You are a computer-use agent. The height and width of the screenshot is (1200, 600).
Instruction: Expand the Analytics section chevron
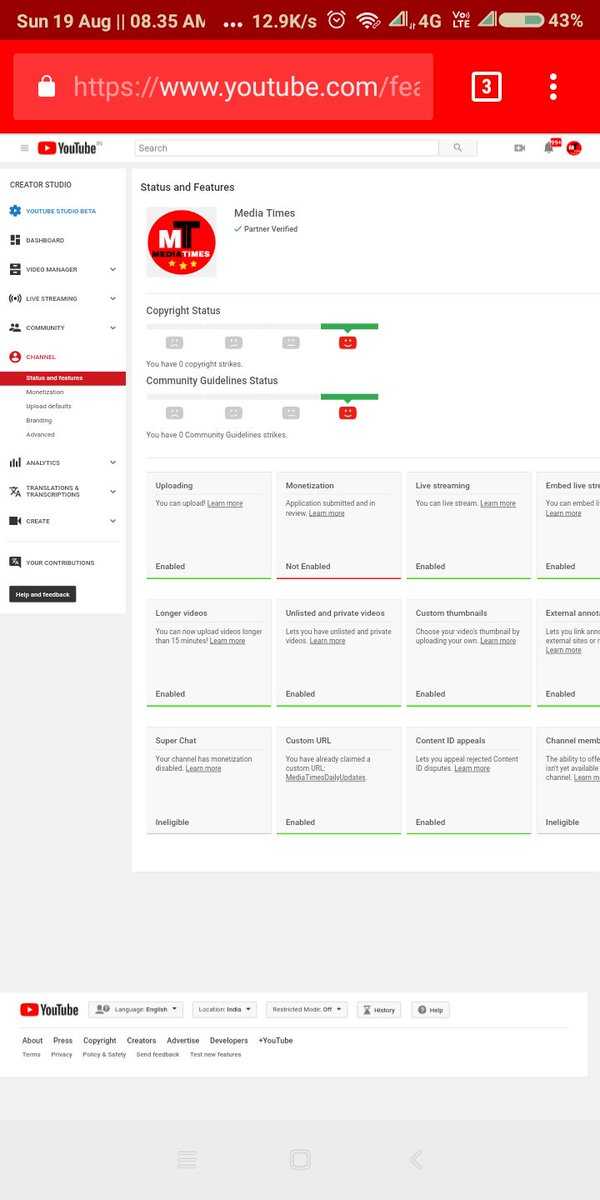pyautogui.click(x=113, y=462)
